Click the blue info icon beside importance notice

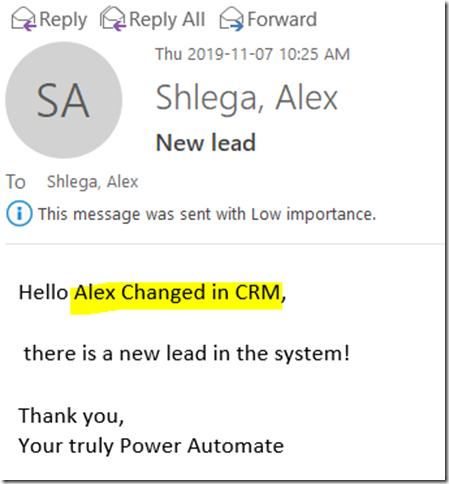coord(19,214)
